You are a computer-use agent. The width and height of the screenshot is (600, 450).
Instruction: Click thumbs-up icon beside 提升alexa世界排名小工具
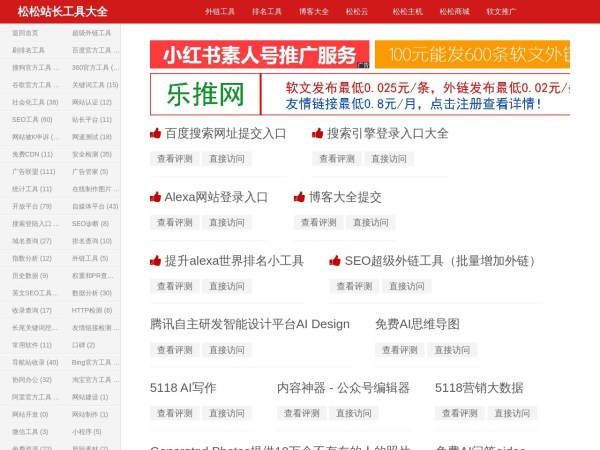click(x=155, y=261)
